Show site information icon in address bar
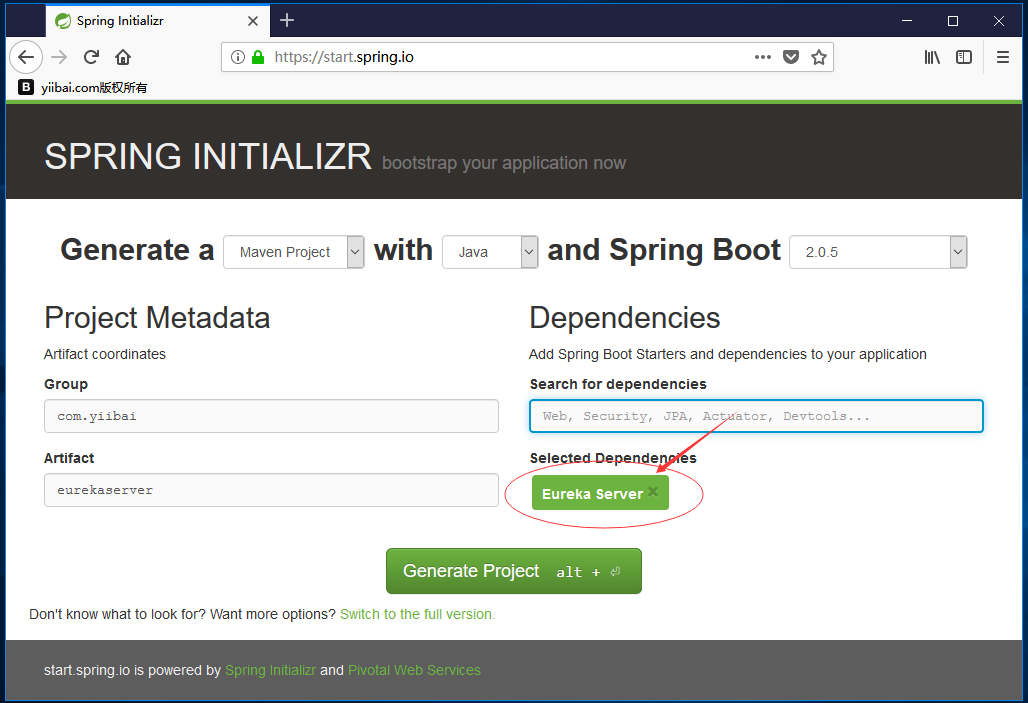The width and height of the screenshot is (1028, 703). point(238,57)
